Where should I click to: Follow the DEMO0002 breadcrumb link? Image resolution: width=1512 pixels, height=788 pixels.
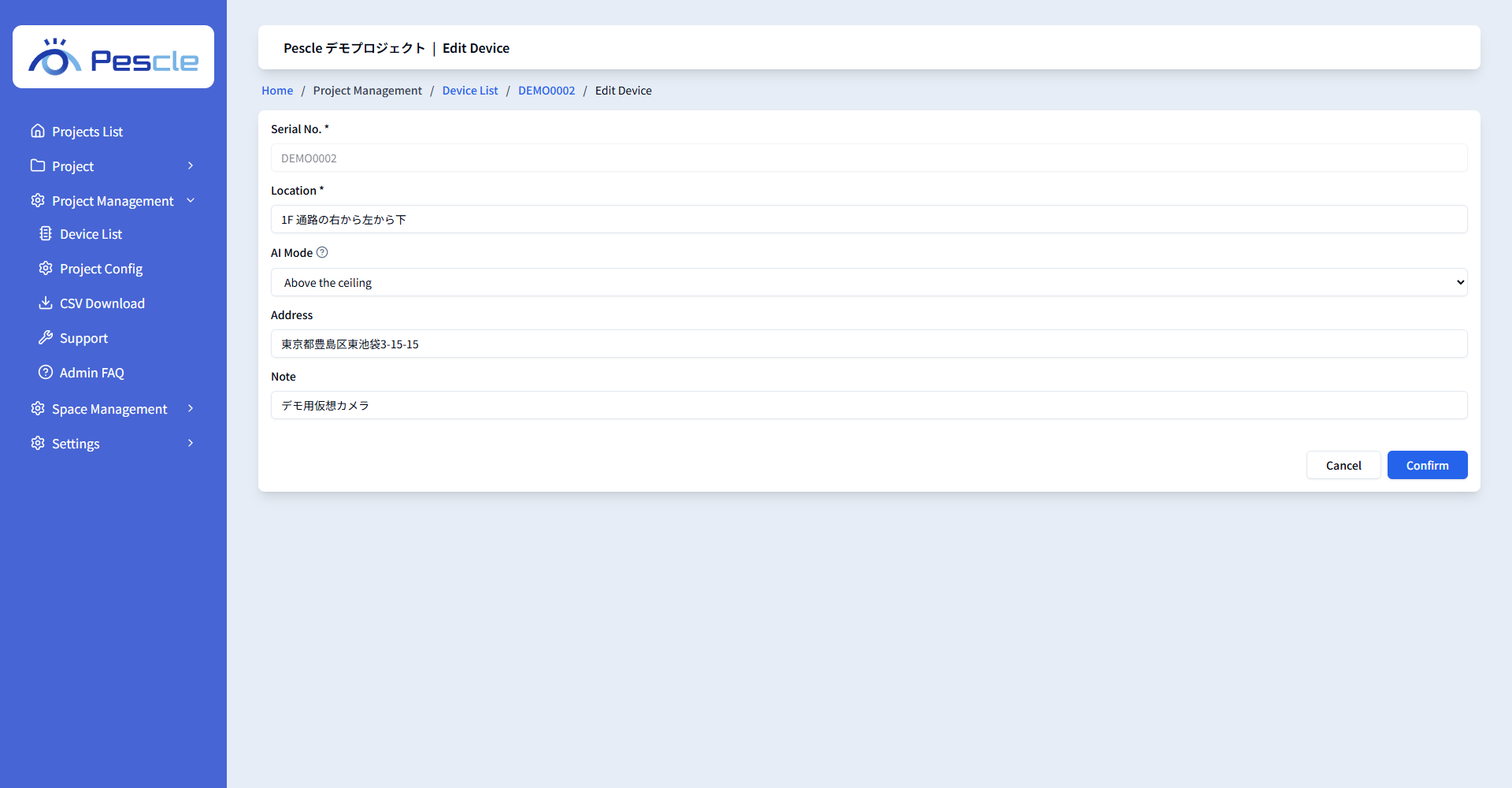(547, 91)
